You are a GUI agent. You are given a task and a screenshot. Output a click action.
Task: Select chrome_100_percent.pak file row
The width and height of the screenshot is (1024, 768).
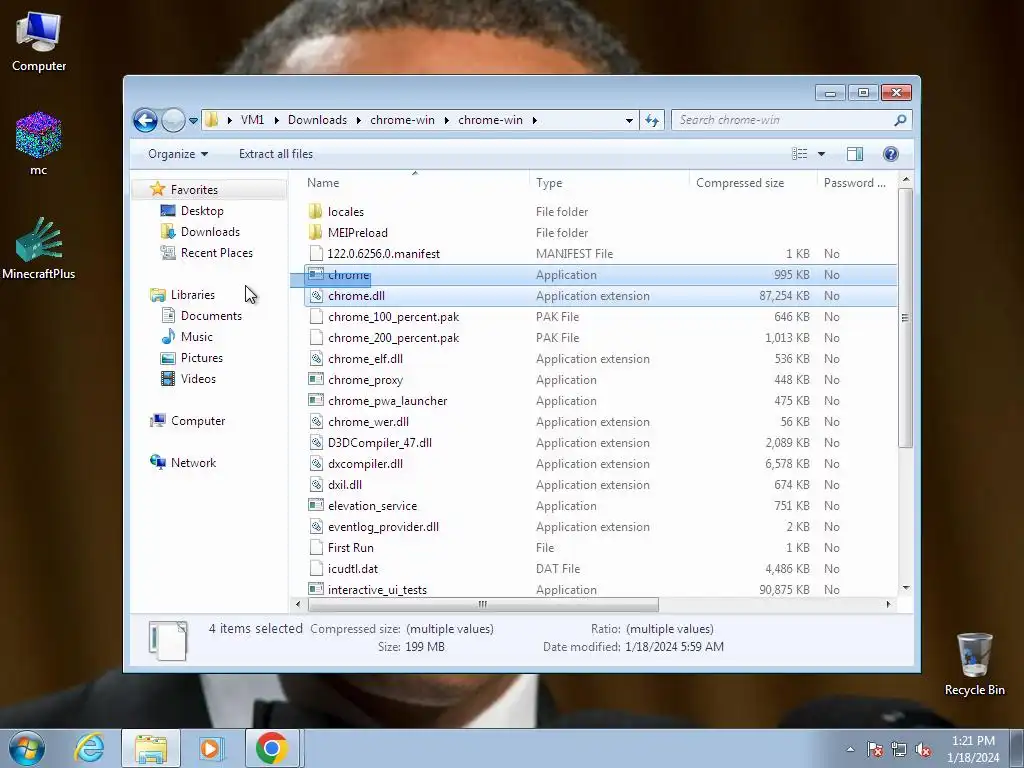(601, 317)
